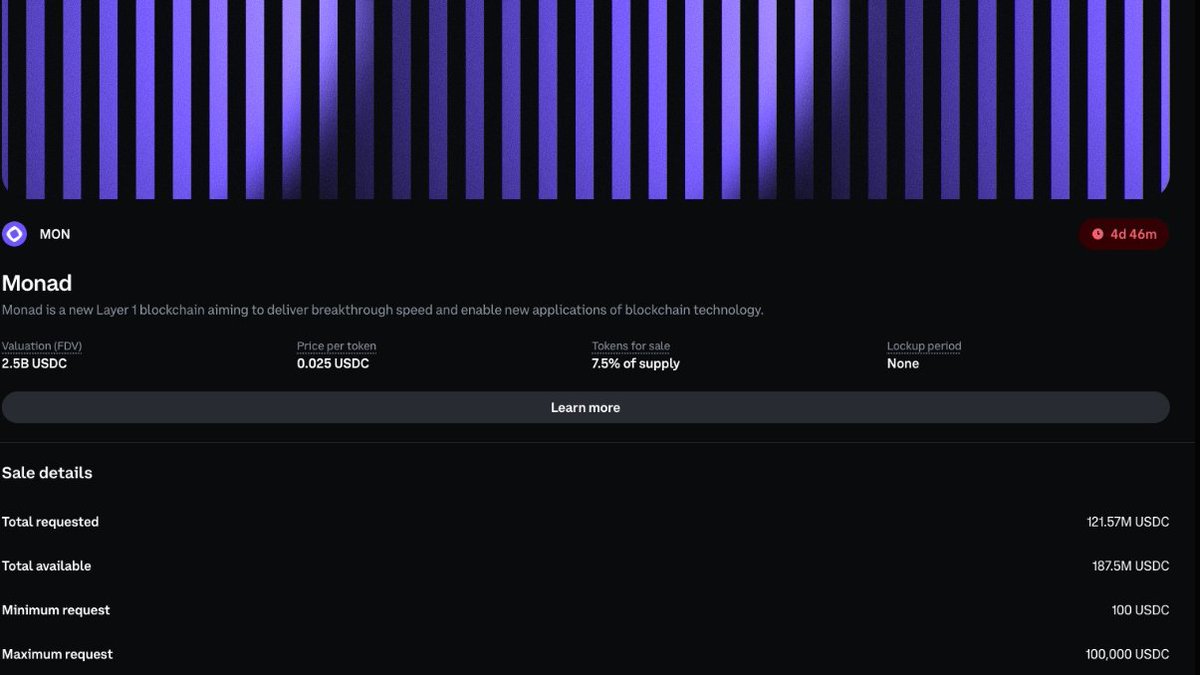Viewport: 1200px width, 675px height.
Task: Click the MON token logo icon
Action: (x=14, y=234)
